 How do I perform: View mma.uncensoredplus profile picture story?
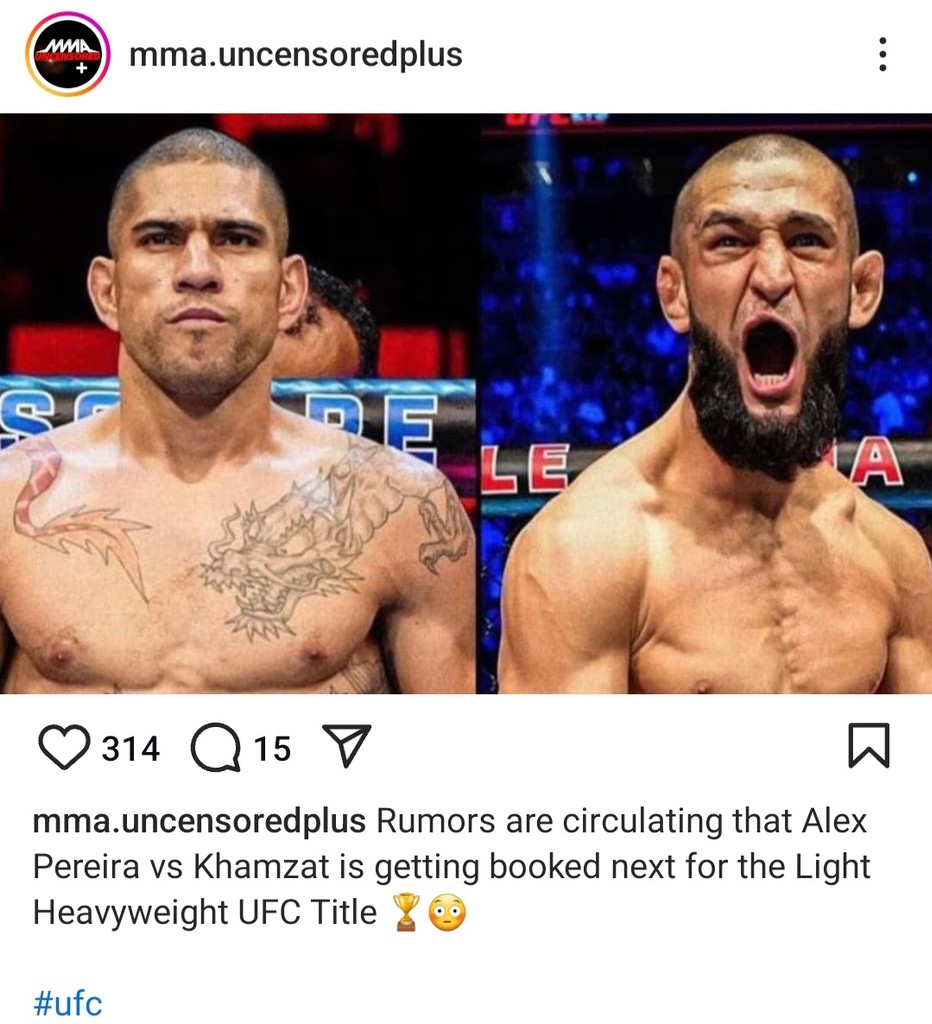pyautogui.click(x=68, y=54)
